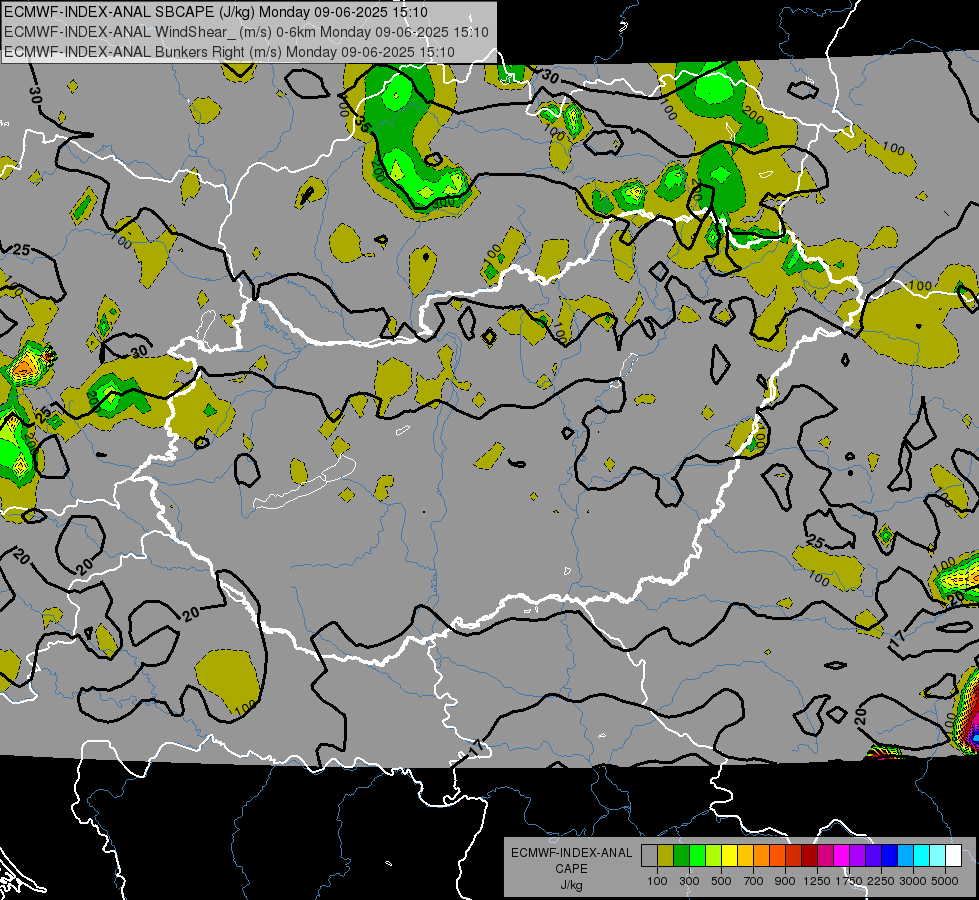Click the dark red legend swatch before 1250
The width and height of the screenshot is (979, 900).
810,855
